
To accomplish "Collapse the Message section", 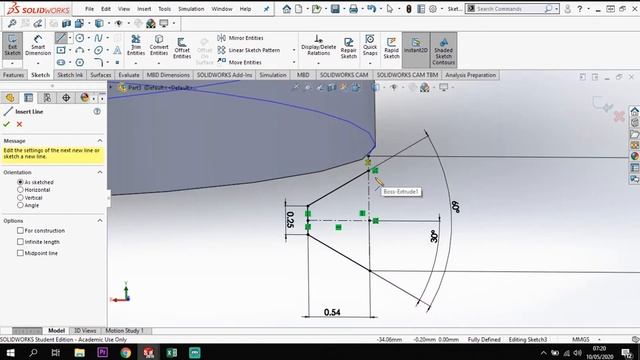I will (100, 141).
